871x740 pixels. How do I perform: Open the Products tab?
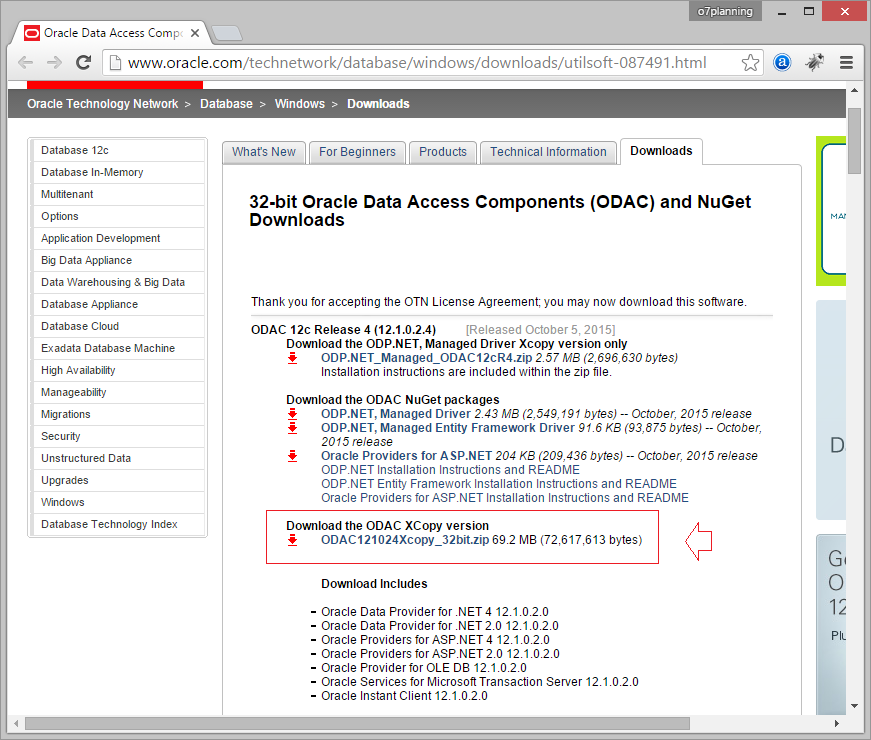coord(443,152)
